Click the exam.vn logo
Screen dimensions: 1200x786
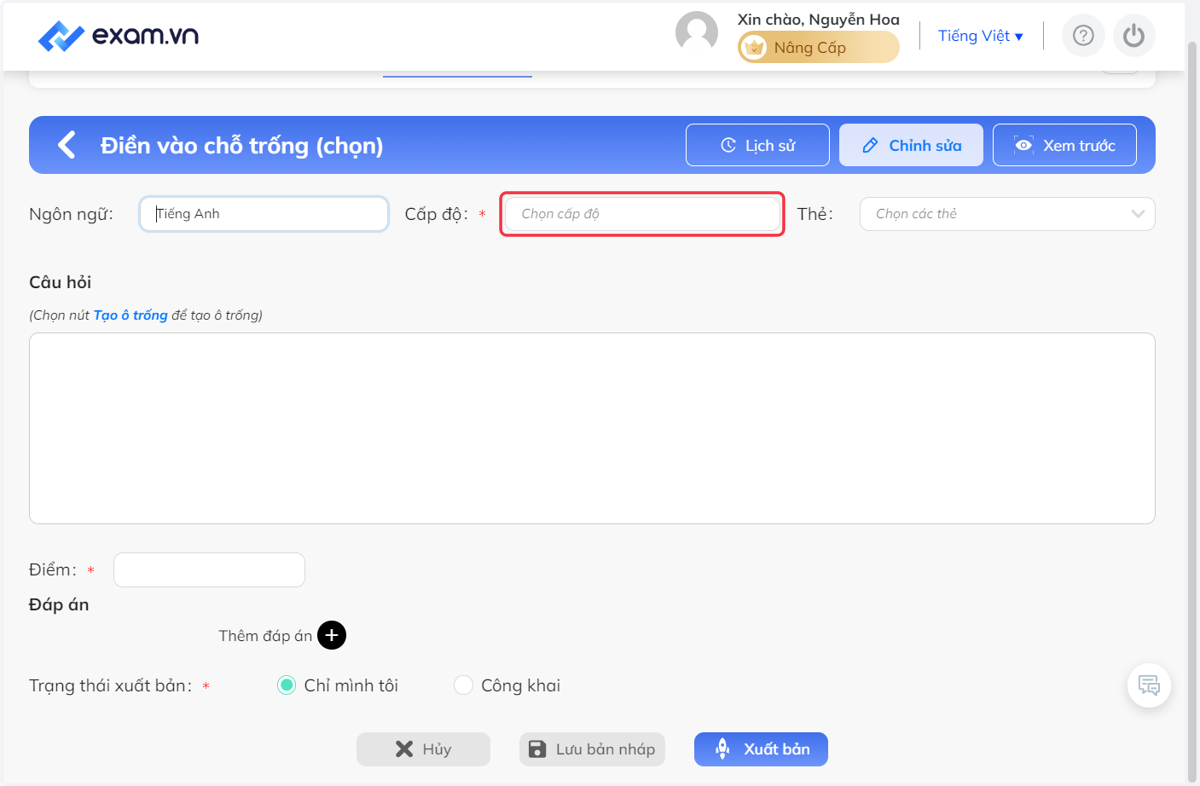(118, 36)
